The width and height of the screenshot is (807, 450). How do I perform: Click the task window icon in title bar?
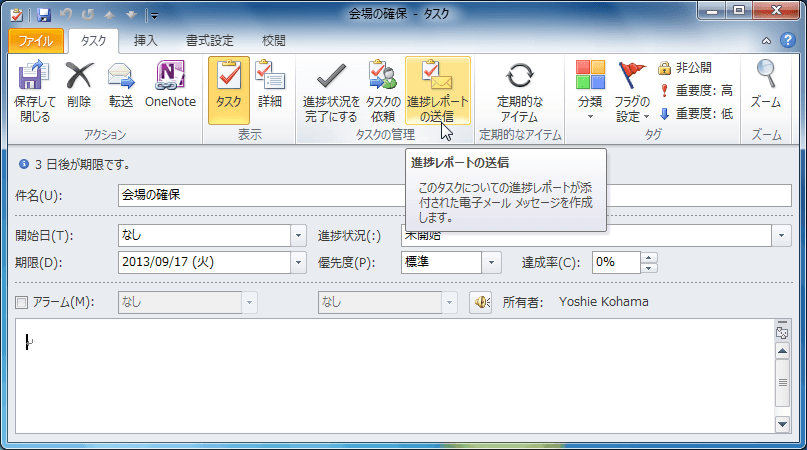[x=16, y=14]
